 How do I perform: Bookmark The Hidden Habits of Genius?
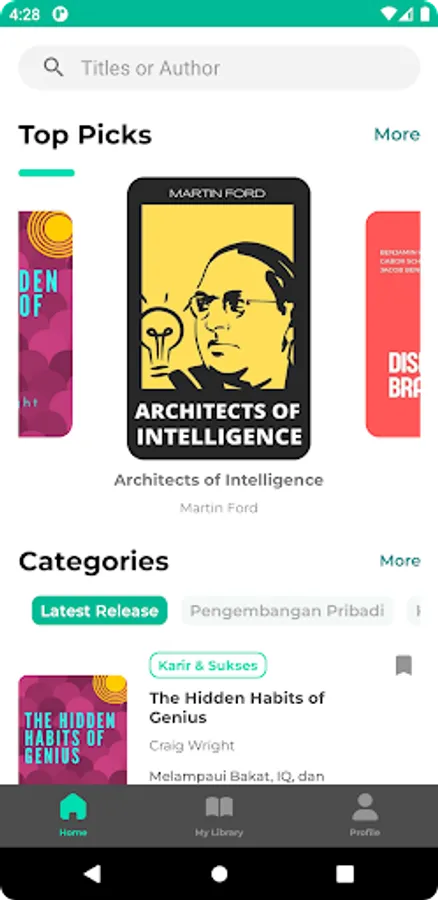[404, 665]
